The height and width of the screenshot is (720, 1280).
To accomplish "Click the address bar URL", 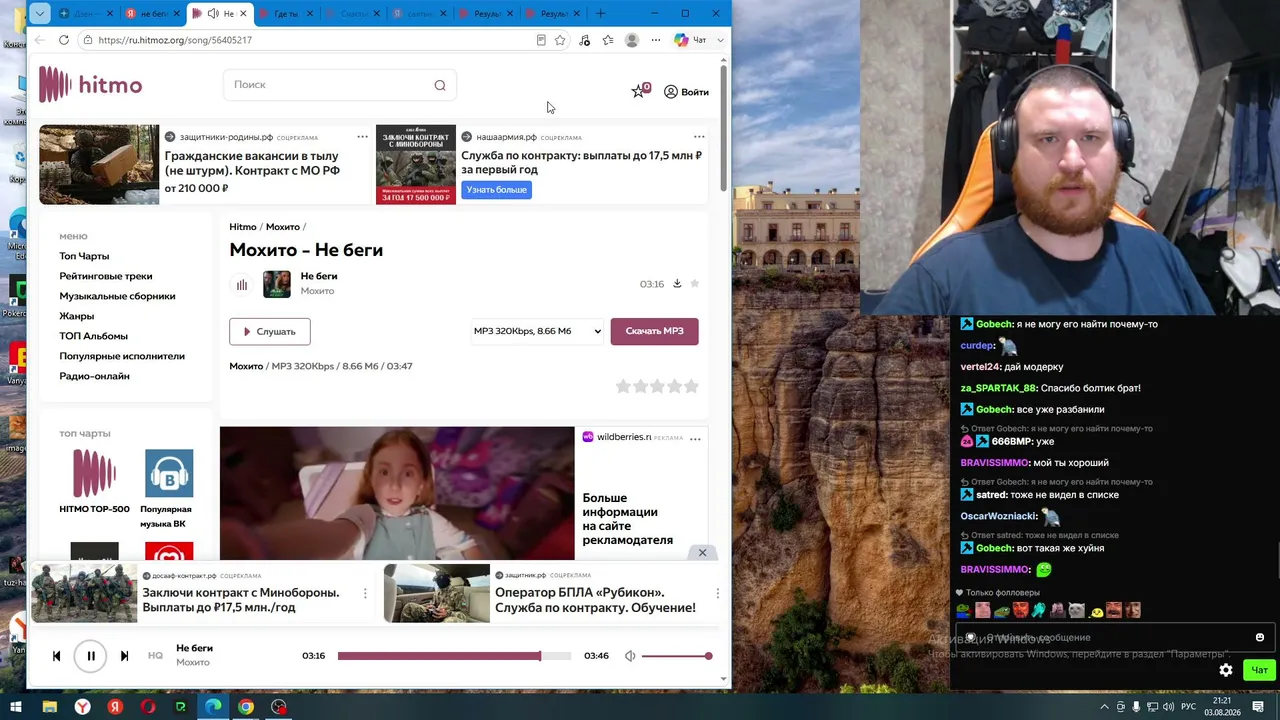I will 175,40.
